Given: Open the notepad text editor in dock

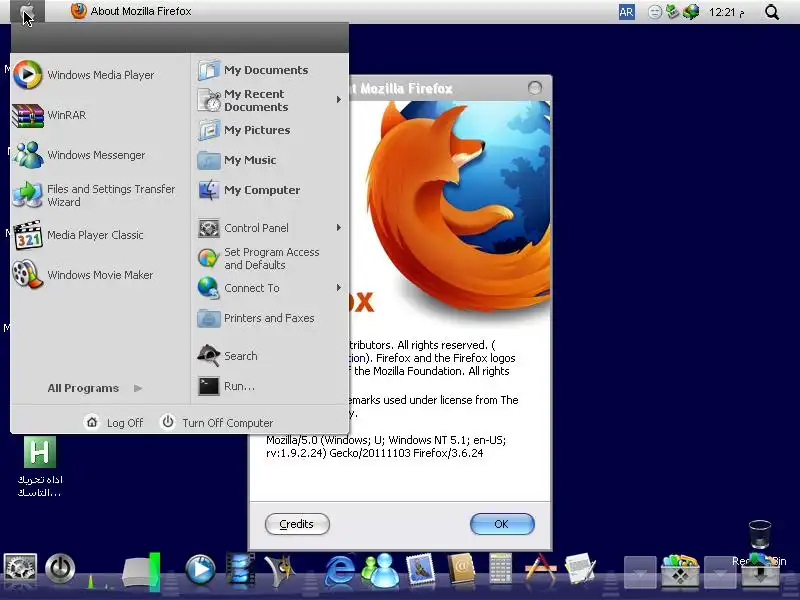Looking at the screenshot, I should (x=581, y=569).
